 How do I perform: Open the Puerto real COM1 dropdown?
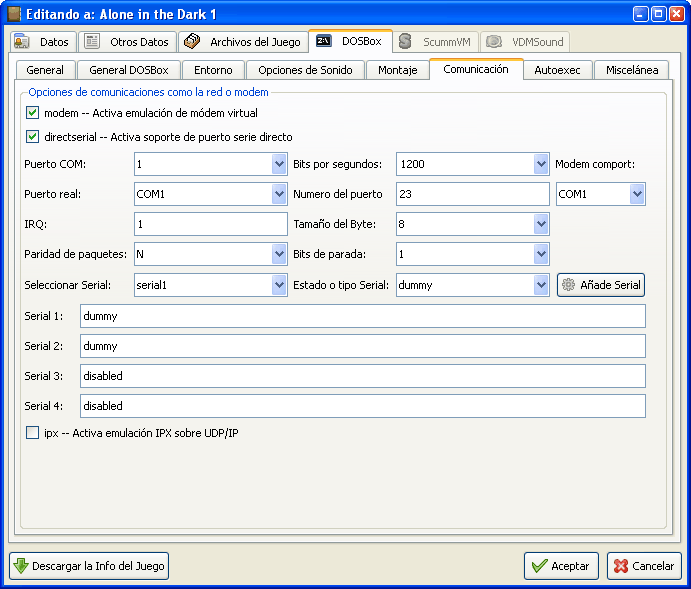279,194
